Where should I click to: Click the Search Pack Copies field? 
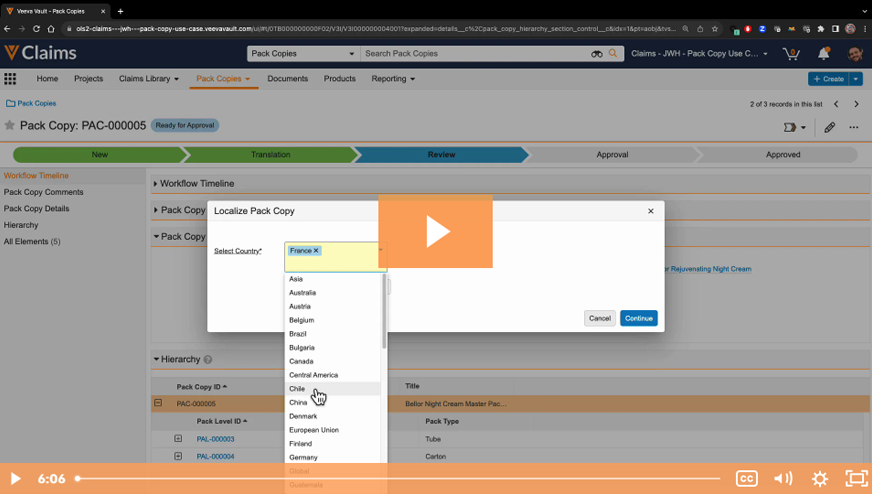[475, 53]
